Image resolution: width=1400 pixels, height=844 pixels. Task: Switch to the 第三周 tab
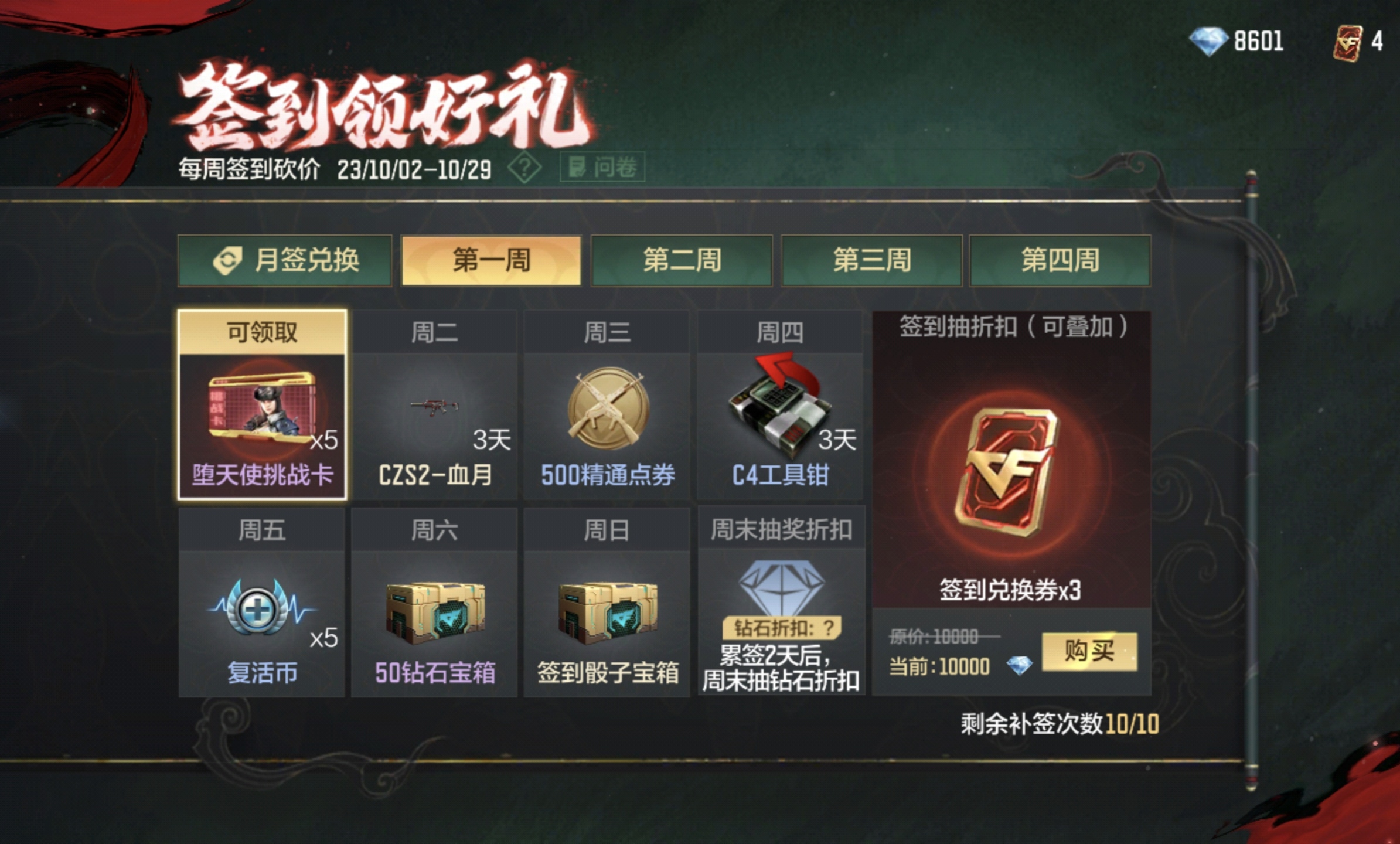pyautogui.click(x=871, y=260)
